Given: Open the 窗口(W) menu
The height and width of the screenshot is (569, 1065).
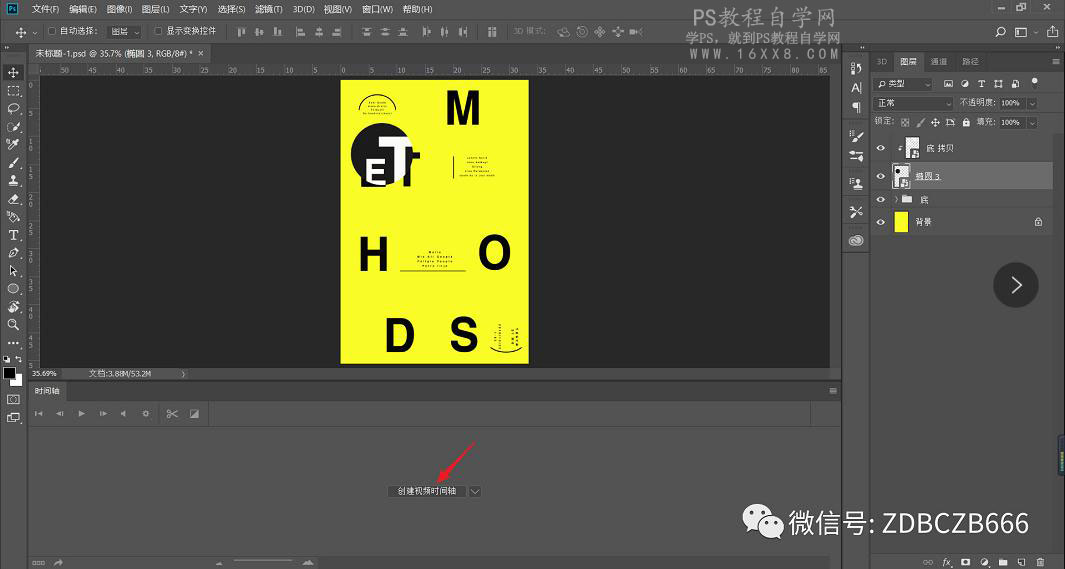Looking at the screenshot, I should tap(378, 10).
